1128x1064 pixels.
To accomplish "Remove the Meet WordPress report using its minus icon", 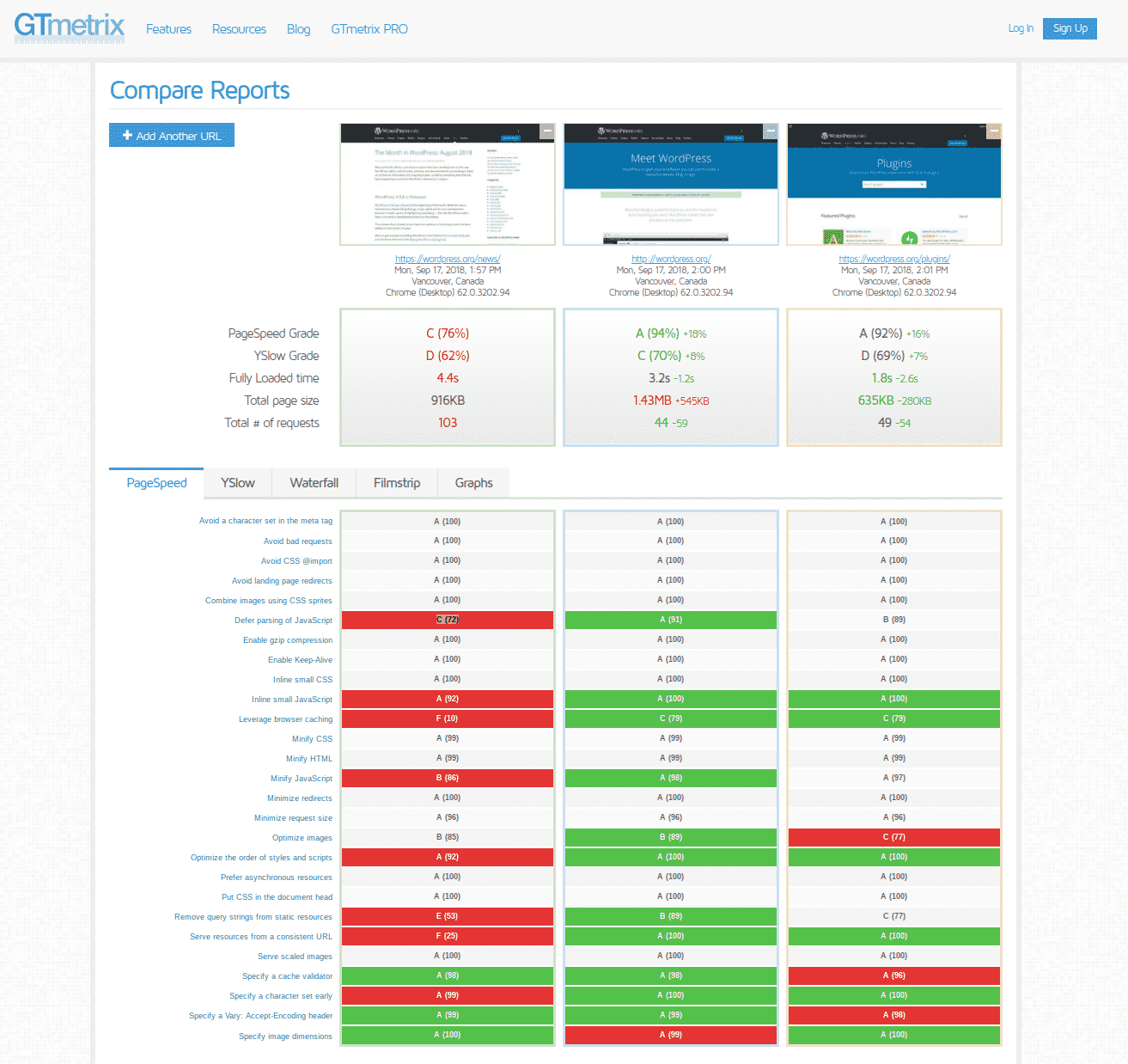I will coord(770,131).
